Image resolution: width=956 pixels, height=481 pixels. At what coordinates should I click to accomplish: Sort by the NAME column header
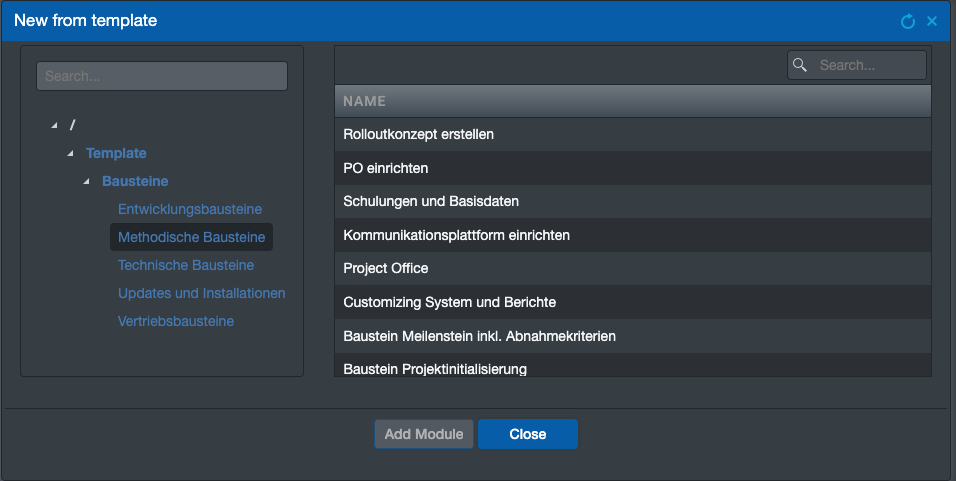coord(632,101)
